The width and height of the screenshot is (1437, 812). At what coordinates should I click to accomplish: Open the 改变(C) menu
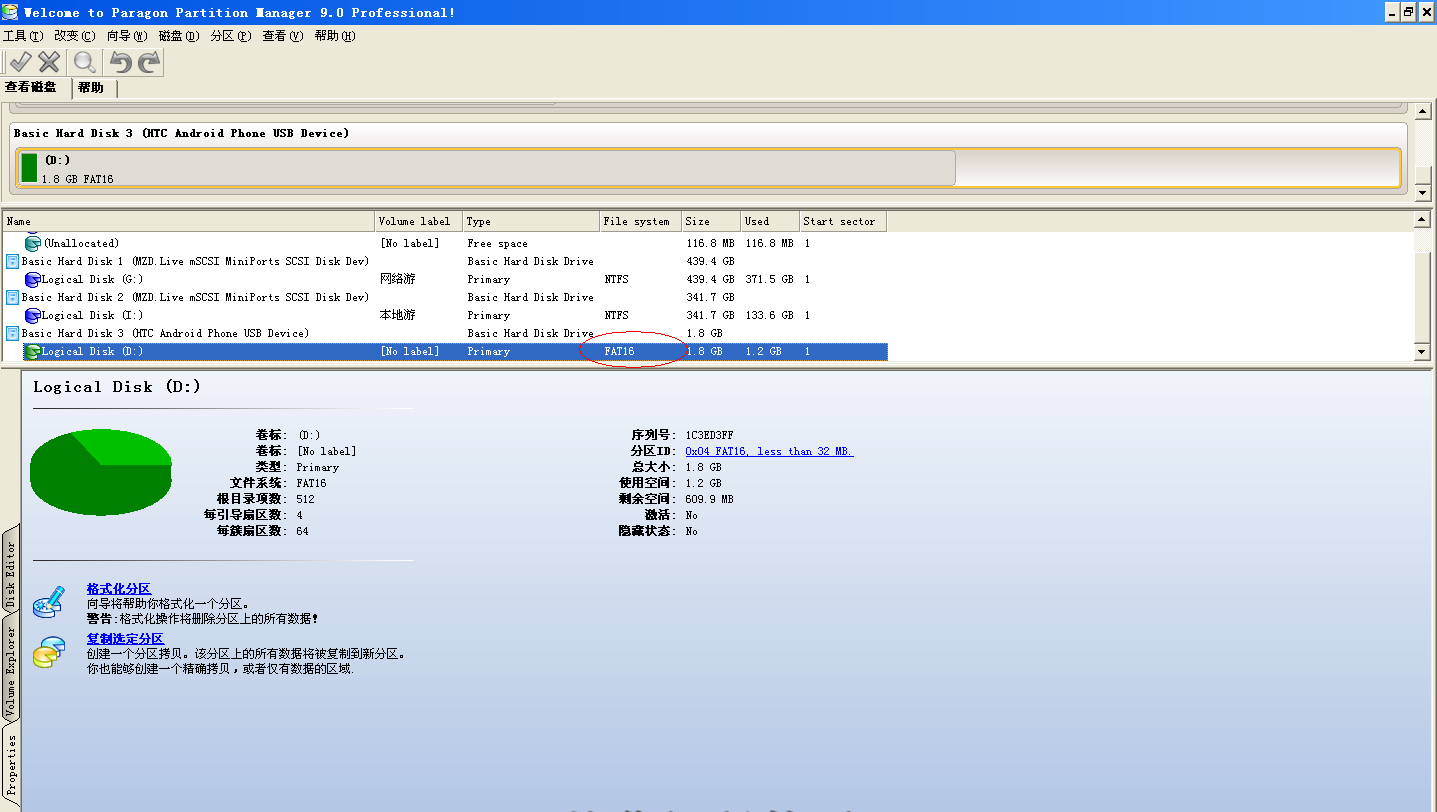75,36
